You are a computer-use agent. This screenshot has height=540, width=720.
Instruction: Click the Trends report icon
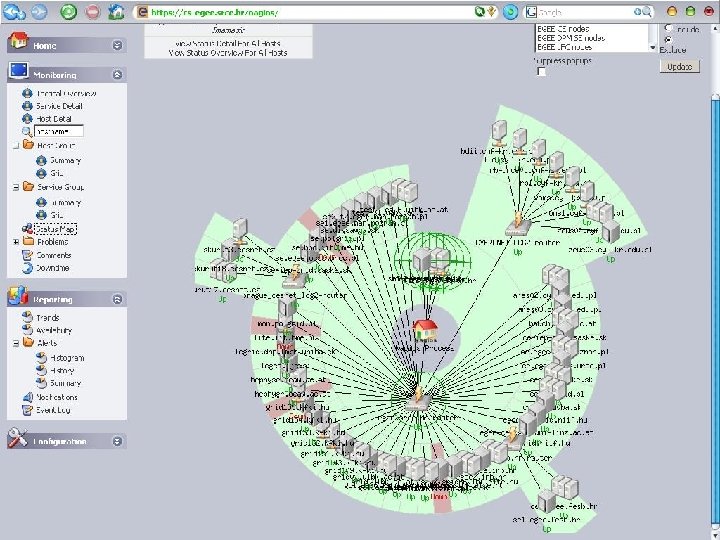(x=28, y=317)
